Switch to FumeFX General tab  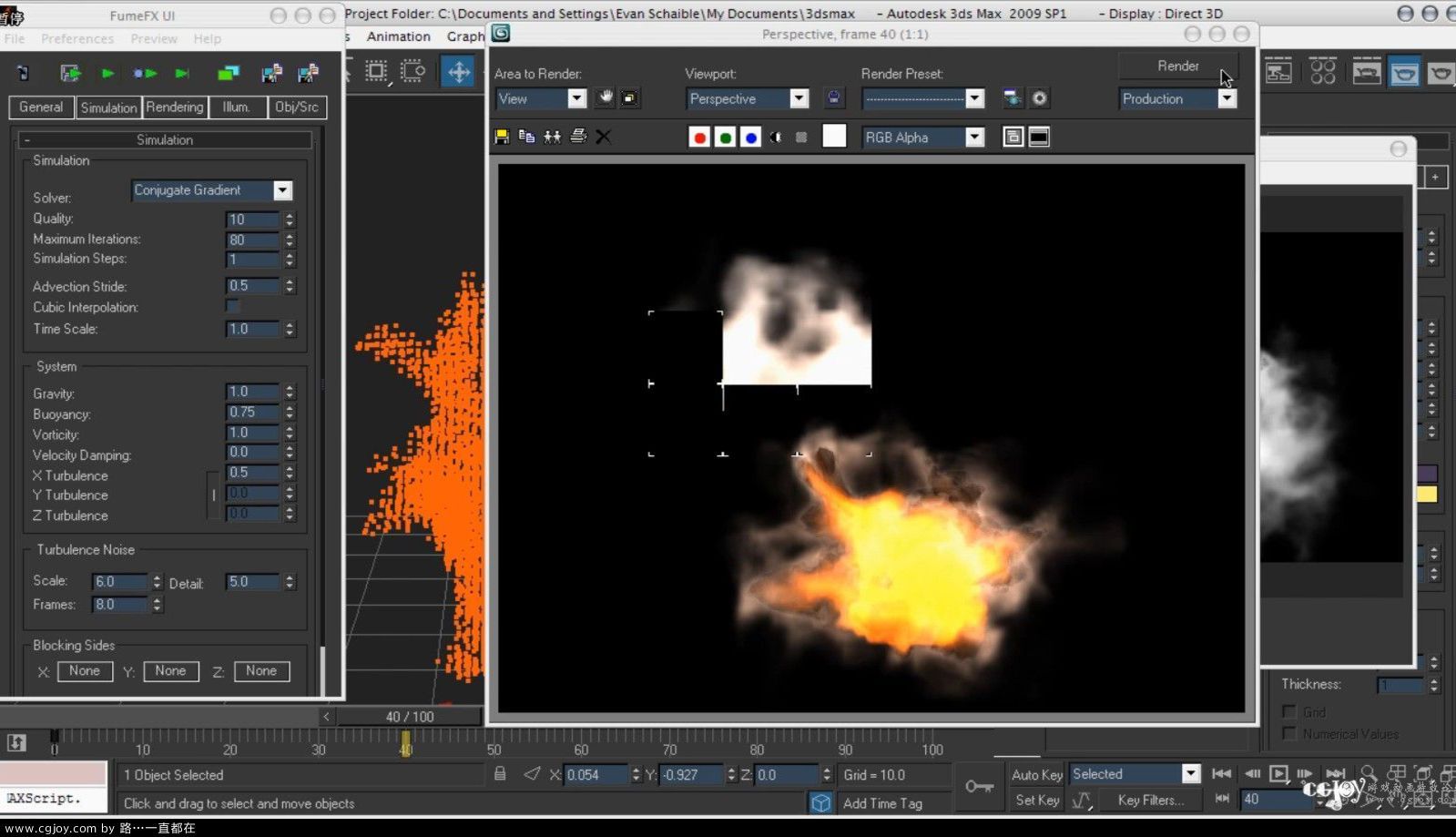41,107
